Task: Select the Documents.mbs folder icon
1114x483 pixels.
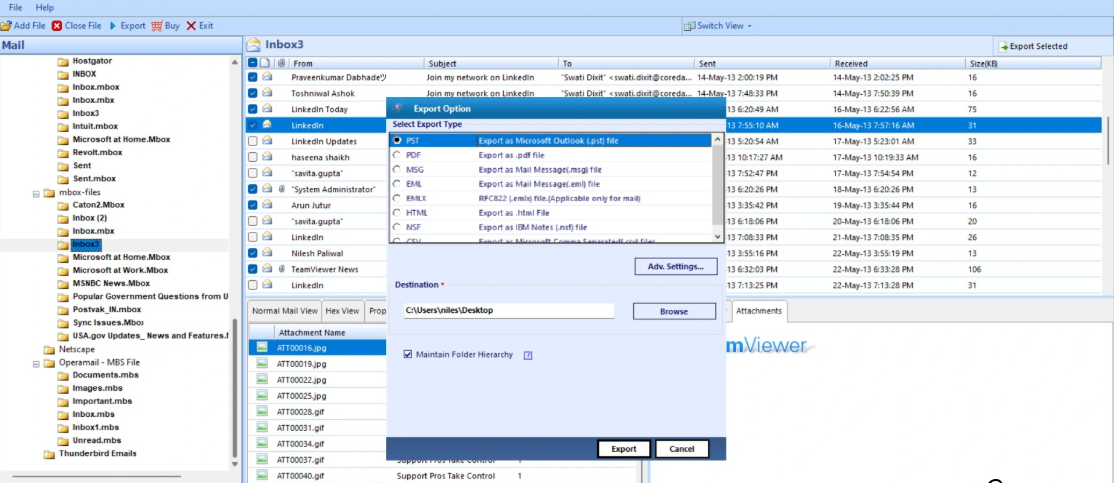Action: (63, 375)
